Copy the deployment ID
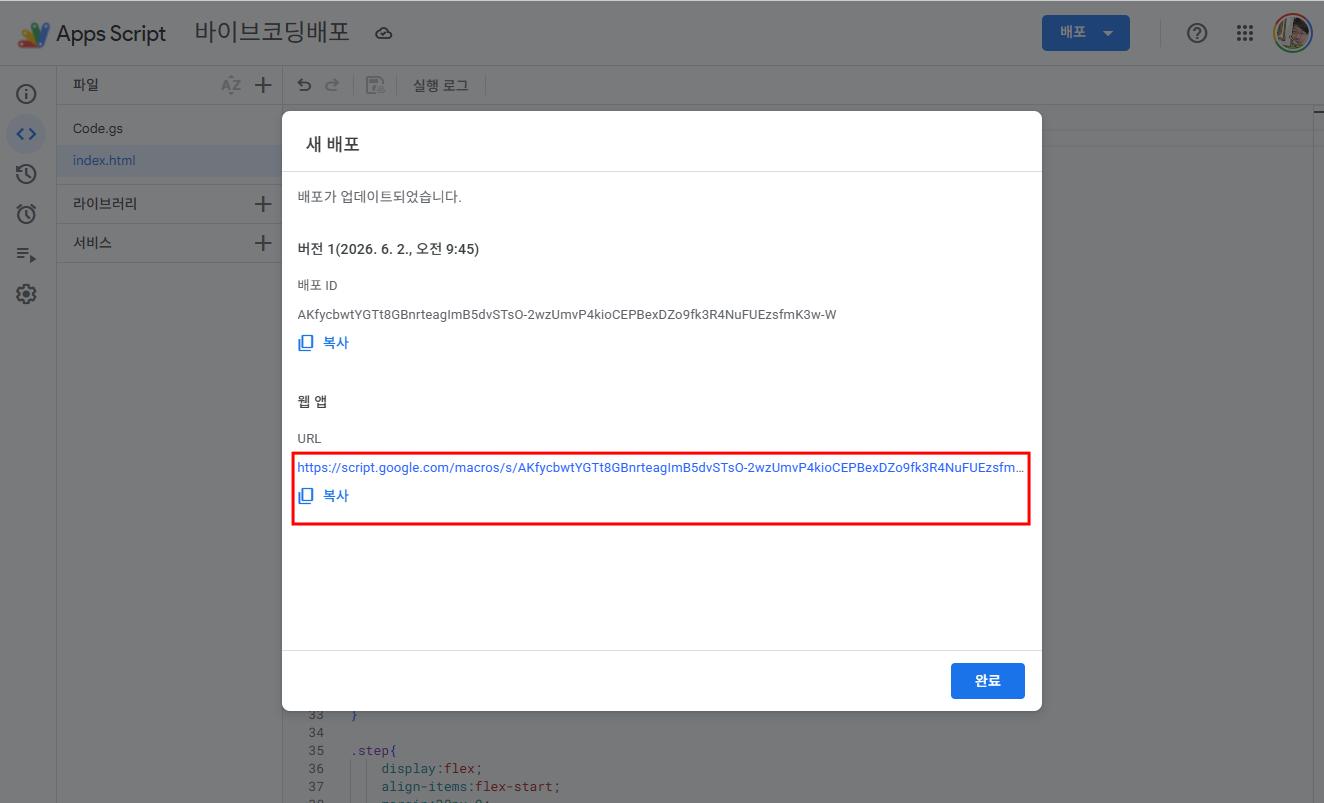The height and width of the screenshot is (803, 1324). tap(324, 343)
